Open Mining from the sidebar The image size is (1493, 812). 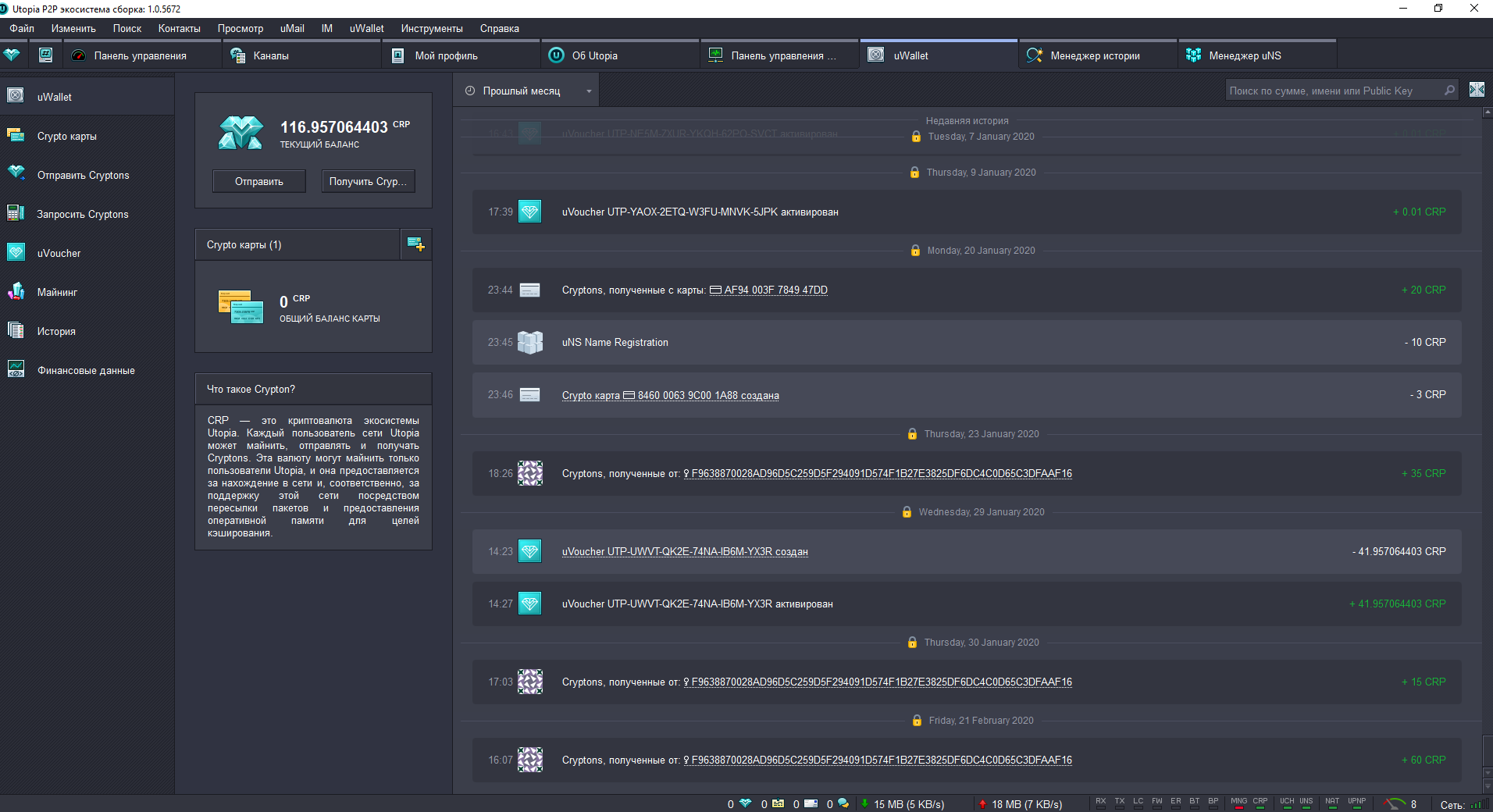click(x=57, y=292)
